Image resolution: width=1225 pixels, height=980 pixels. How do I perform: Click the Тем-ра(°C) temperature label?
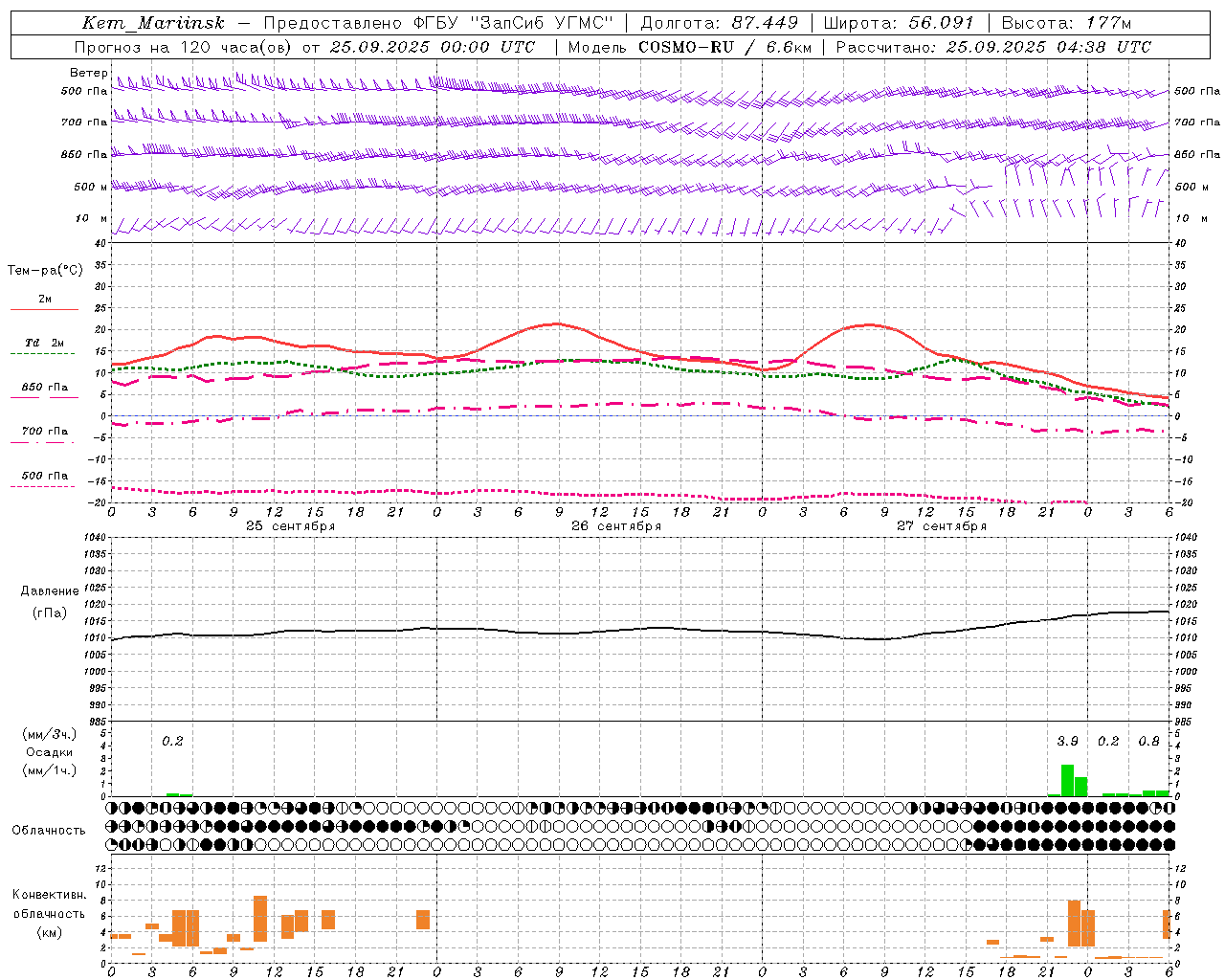coord(45,271)
